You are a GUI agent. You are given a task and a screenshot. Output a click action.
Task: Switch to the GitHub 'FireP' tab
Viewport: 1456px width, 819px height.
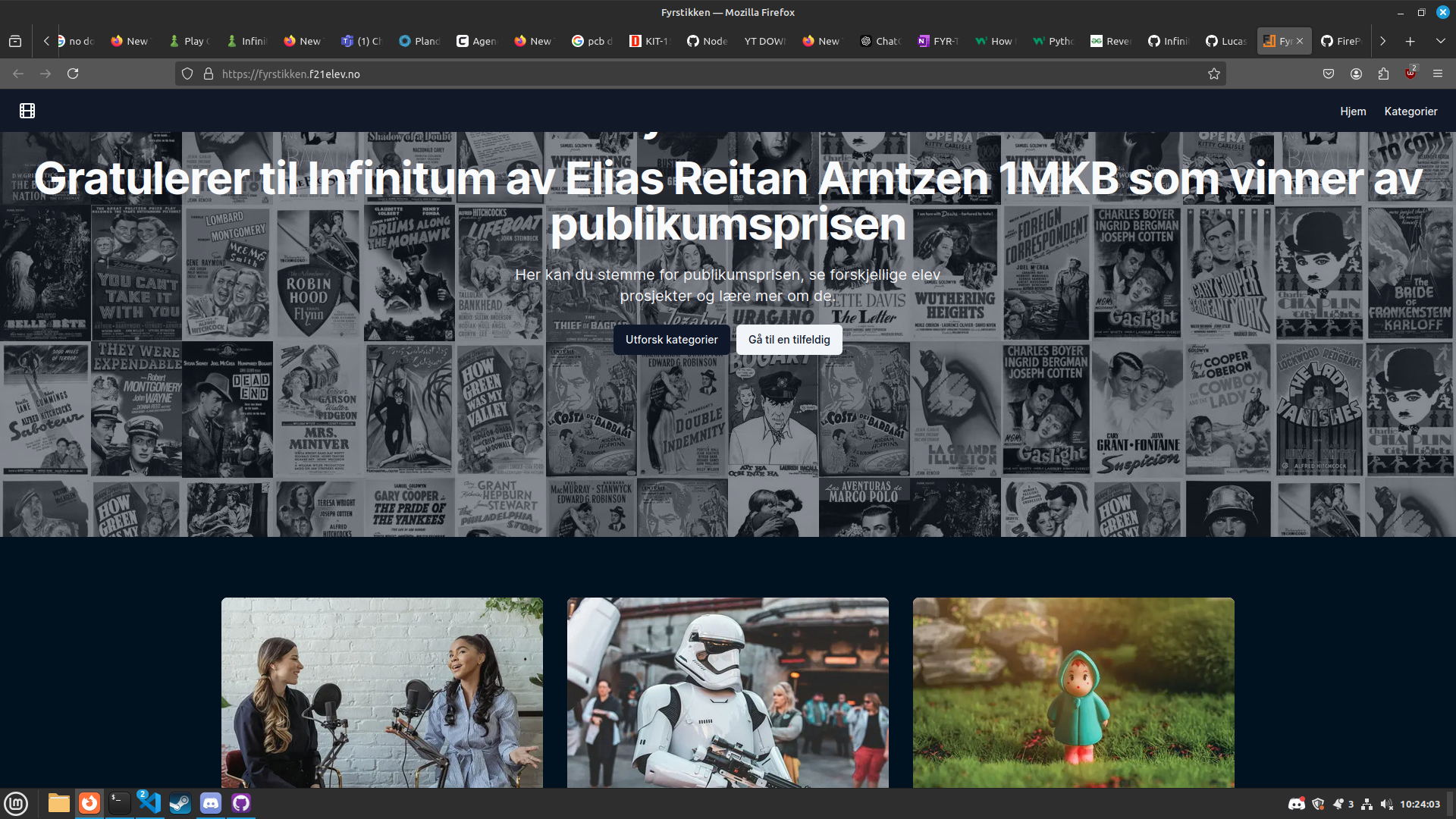[1342, 41]
